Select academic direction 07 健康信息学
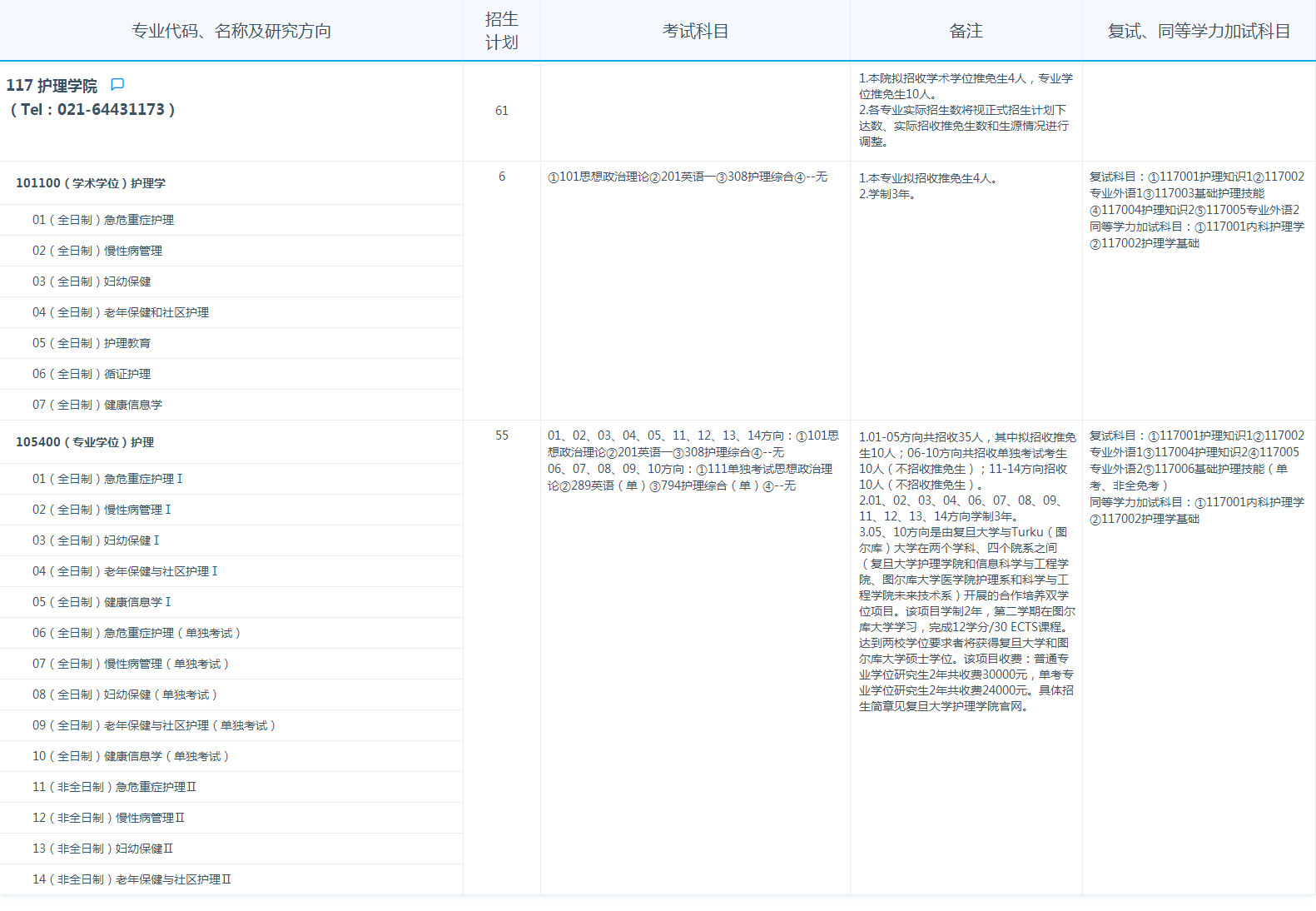 tap(97, 405)
